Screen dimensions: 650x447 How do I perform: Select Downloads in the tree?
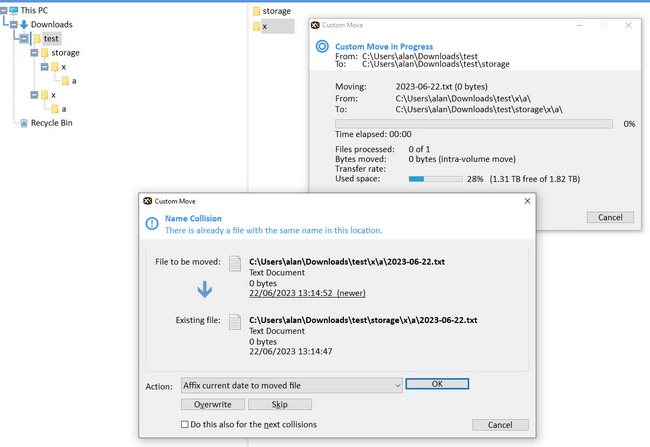click(51, 24)
